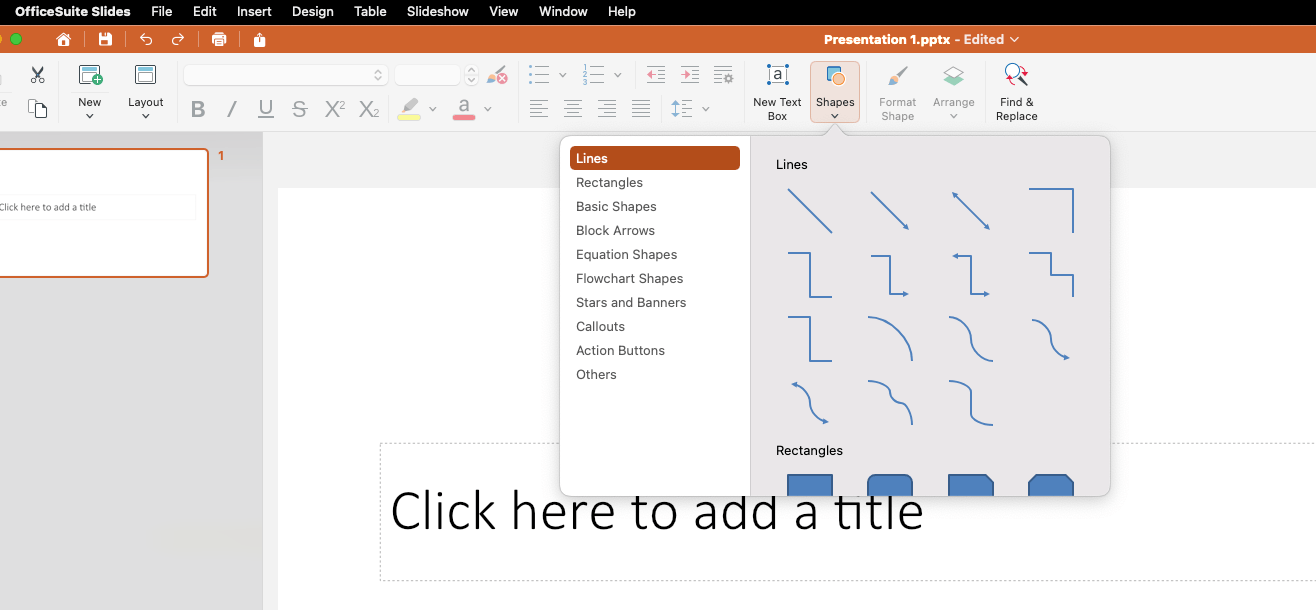Select the first blue rectangle shape thumbnail

tap(809, 487)
